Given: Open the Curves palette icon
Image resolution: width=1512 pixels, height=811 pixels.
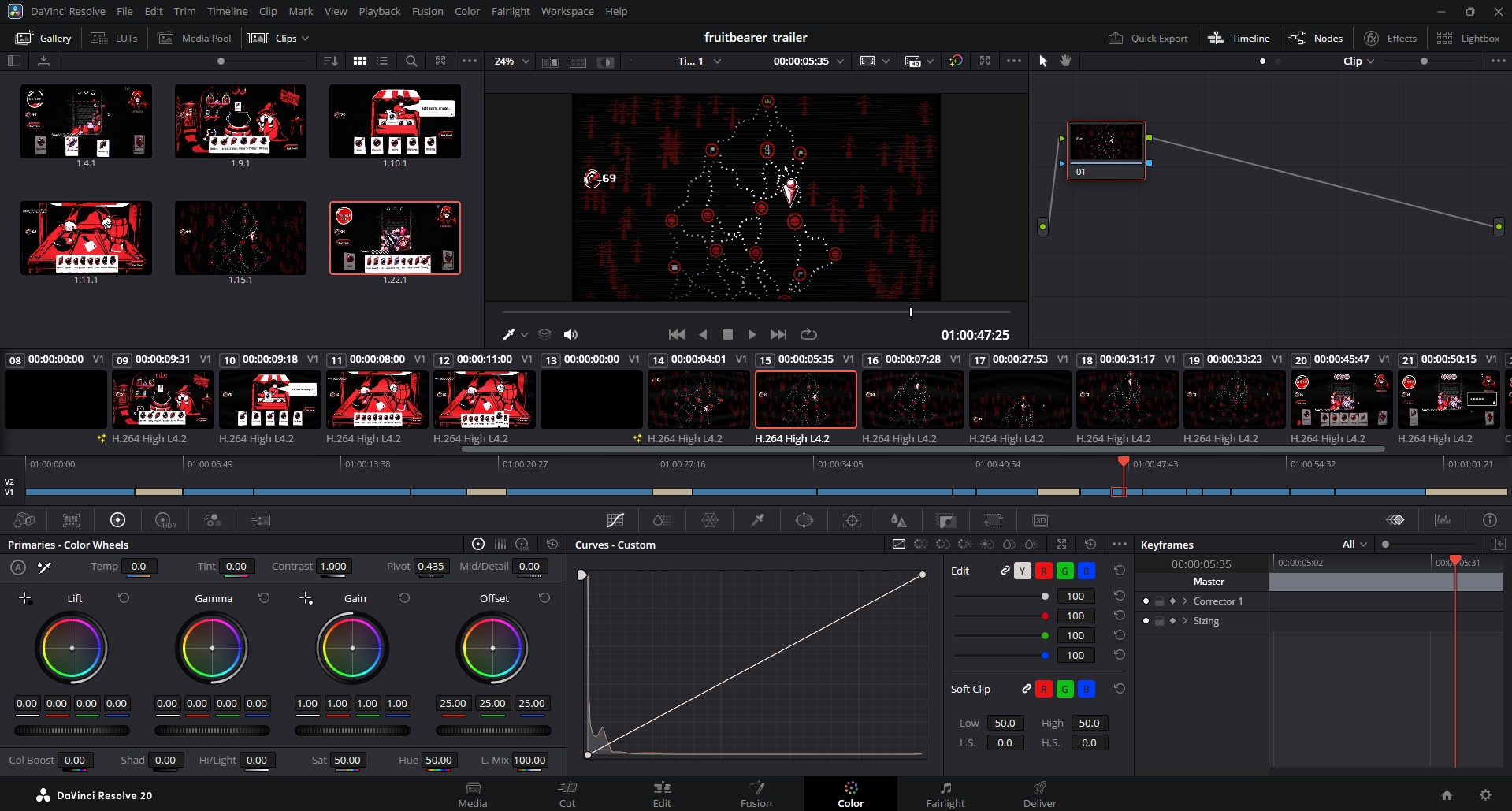Looking at the screenshot, I should point(615,520).
